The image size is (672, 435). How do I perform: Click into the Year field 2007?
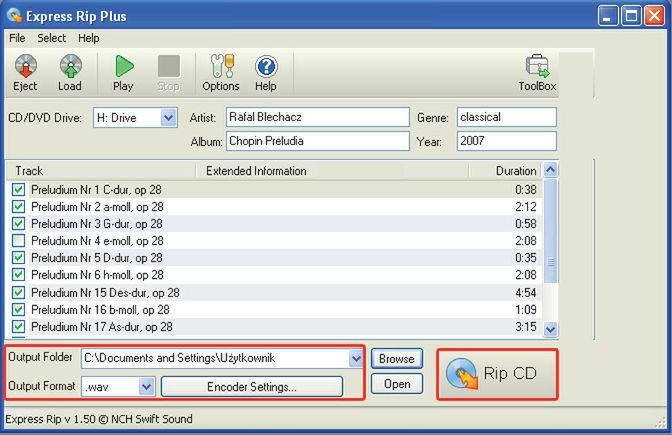507,141
